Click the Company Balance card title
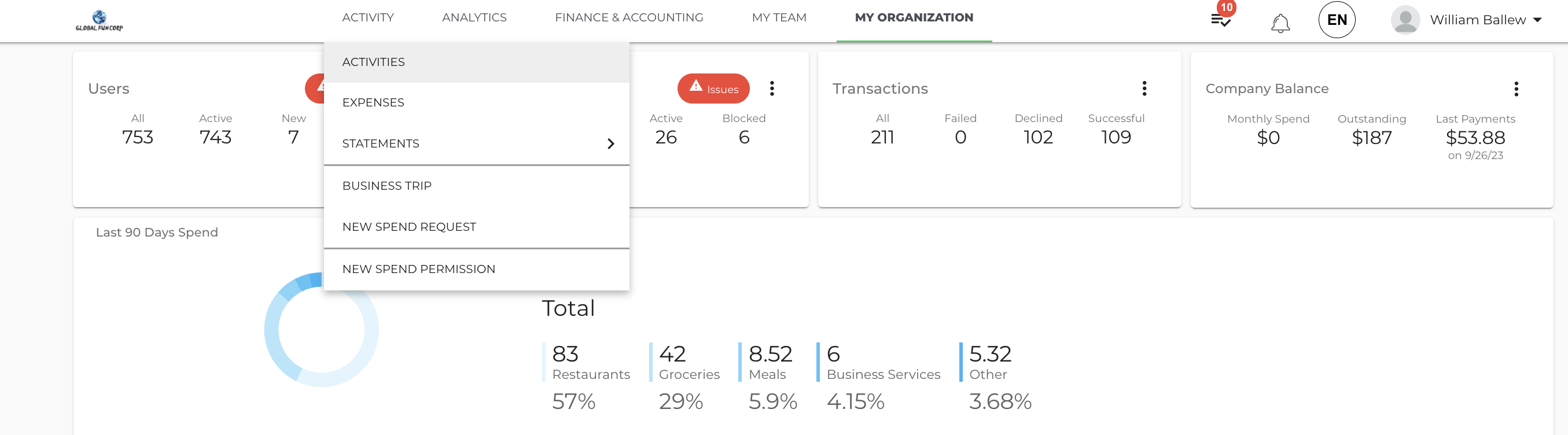 1266,89
